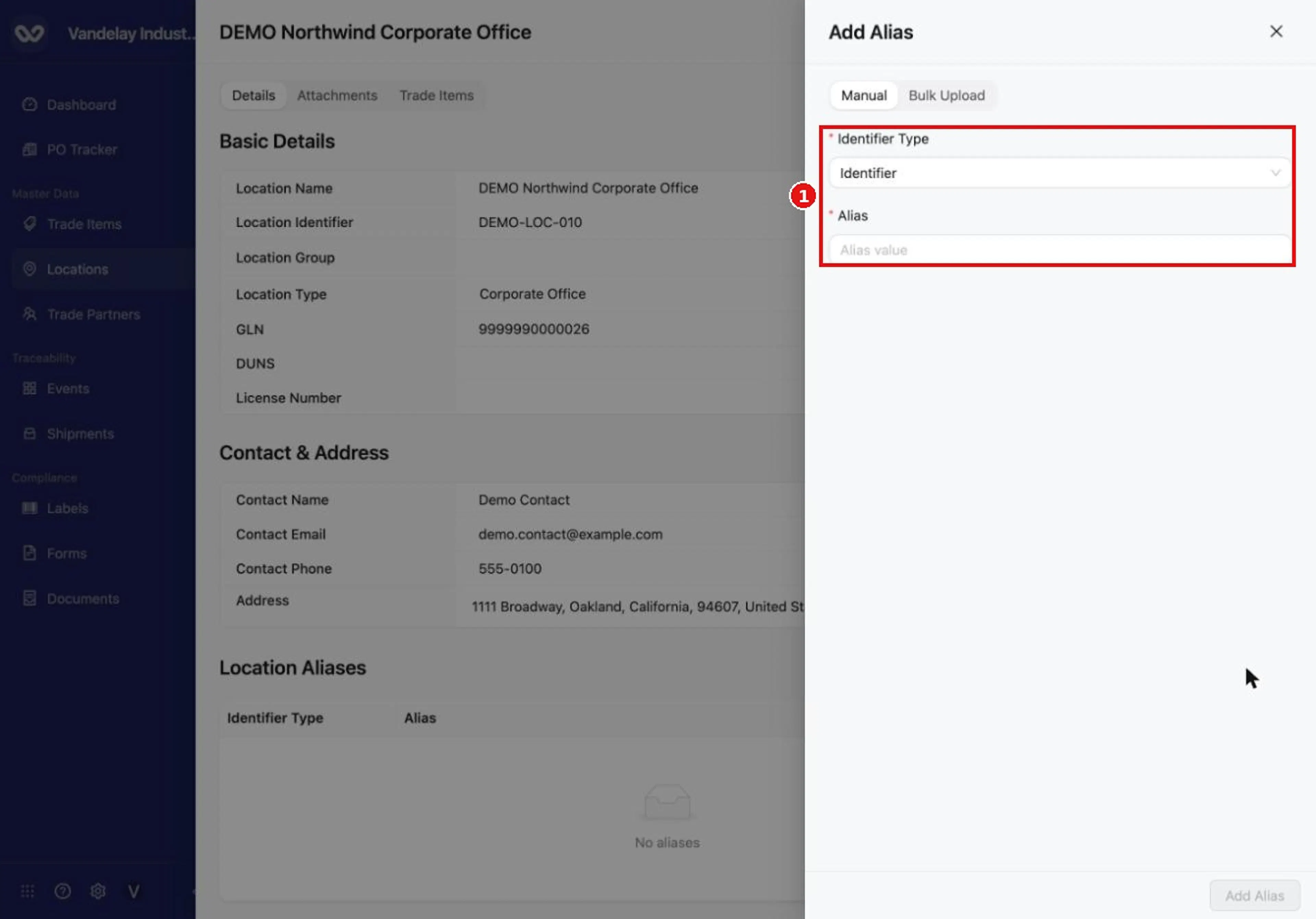1316x919 pixels.
Task: Click the No aliases empty inbox icon
Action: [667, 802]
